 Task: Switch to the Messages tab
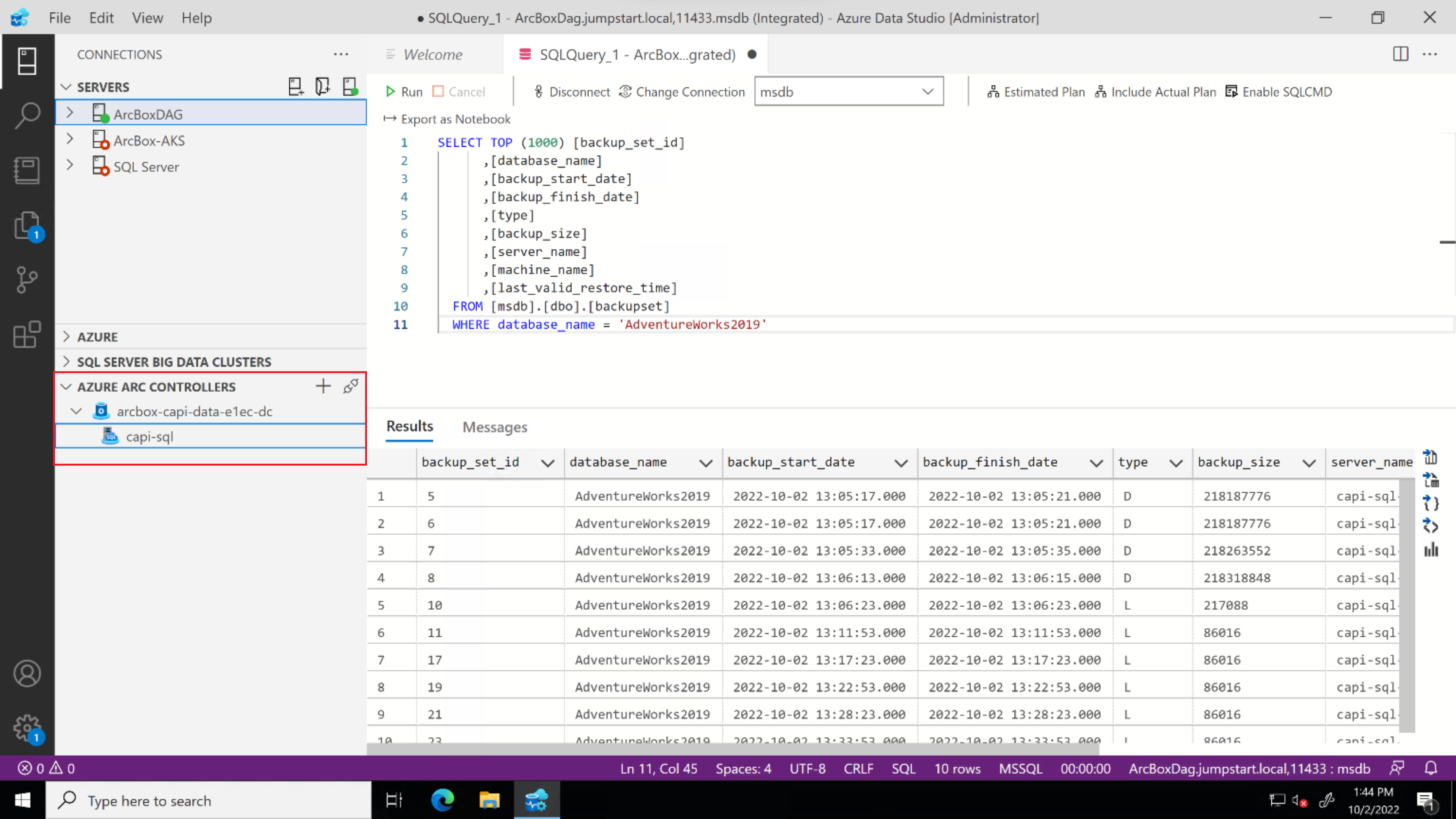point(494,427)
